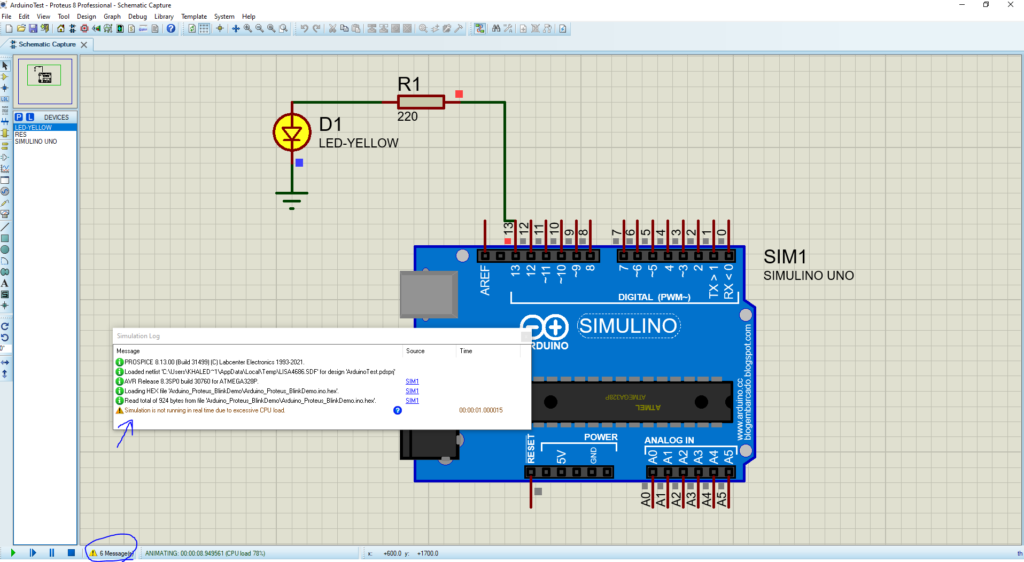Select the Text Script 'A' tool
Image resolution: width=1024 pixels, height=562 pixels.
coord(6,283)
